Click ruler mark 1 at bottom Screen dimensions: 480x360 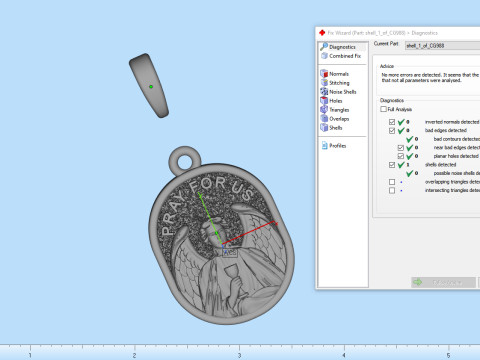click(30, 355)
